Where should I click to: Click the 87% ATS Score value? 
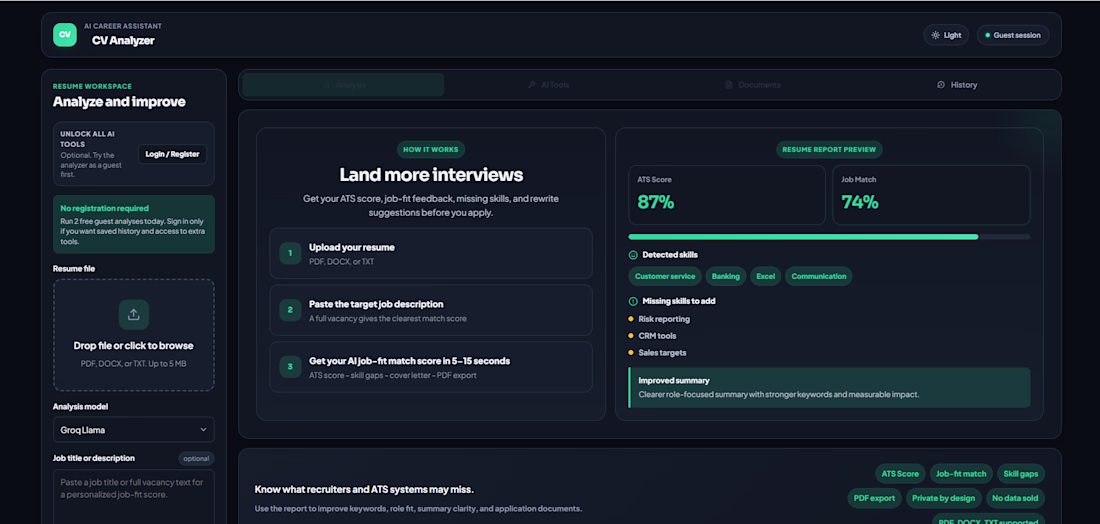pyautogui.click(x=655, y=202)
